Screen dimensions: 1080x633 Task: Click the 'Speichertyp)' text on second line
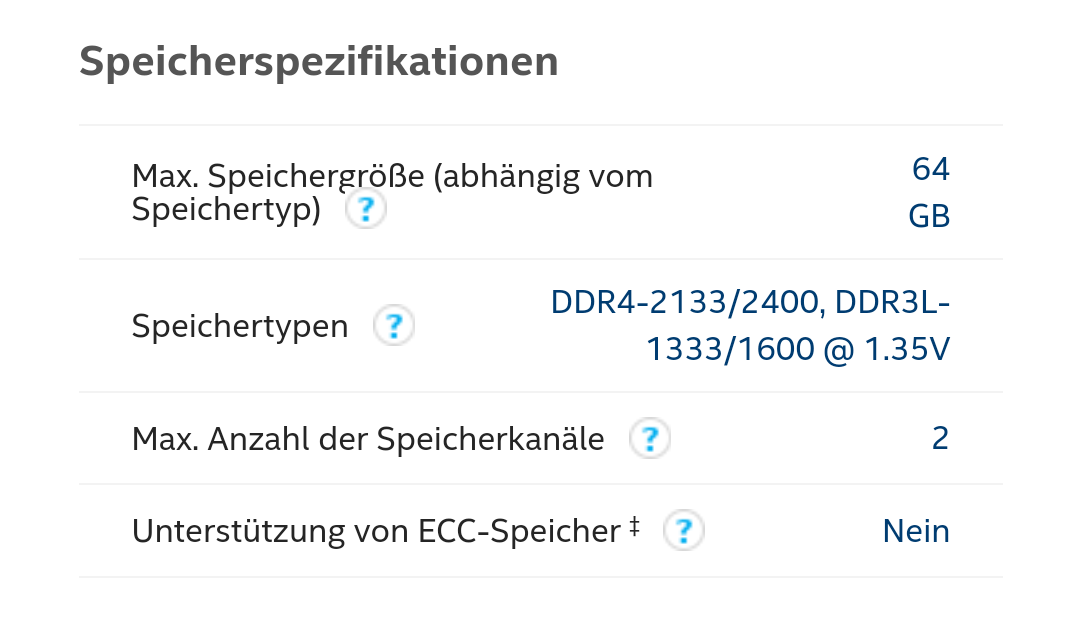coord(227,209)
